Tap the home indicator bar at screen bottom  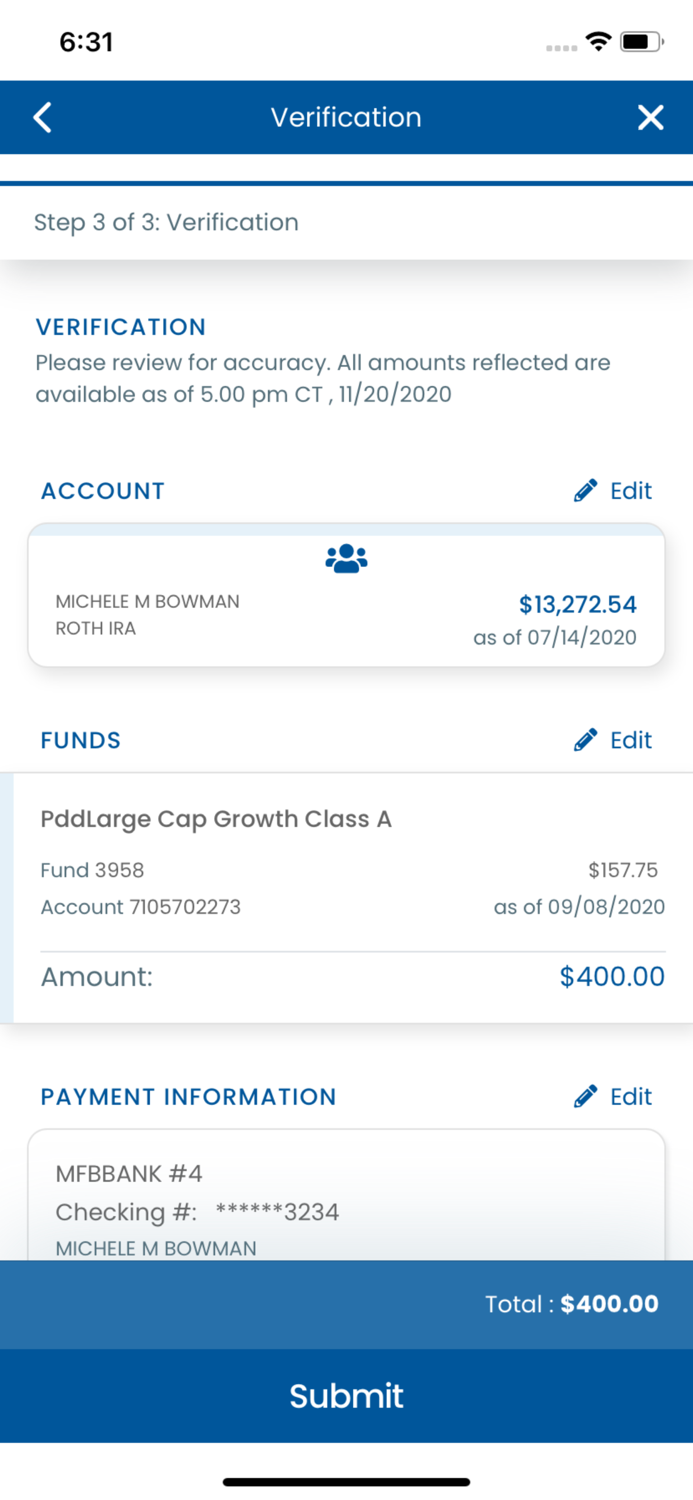(x=346, y=1482)
